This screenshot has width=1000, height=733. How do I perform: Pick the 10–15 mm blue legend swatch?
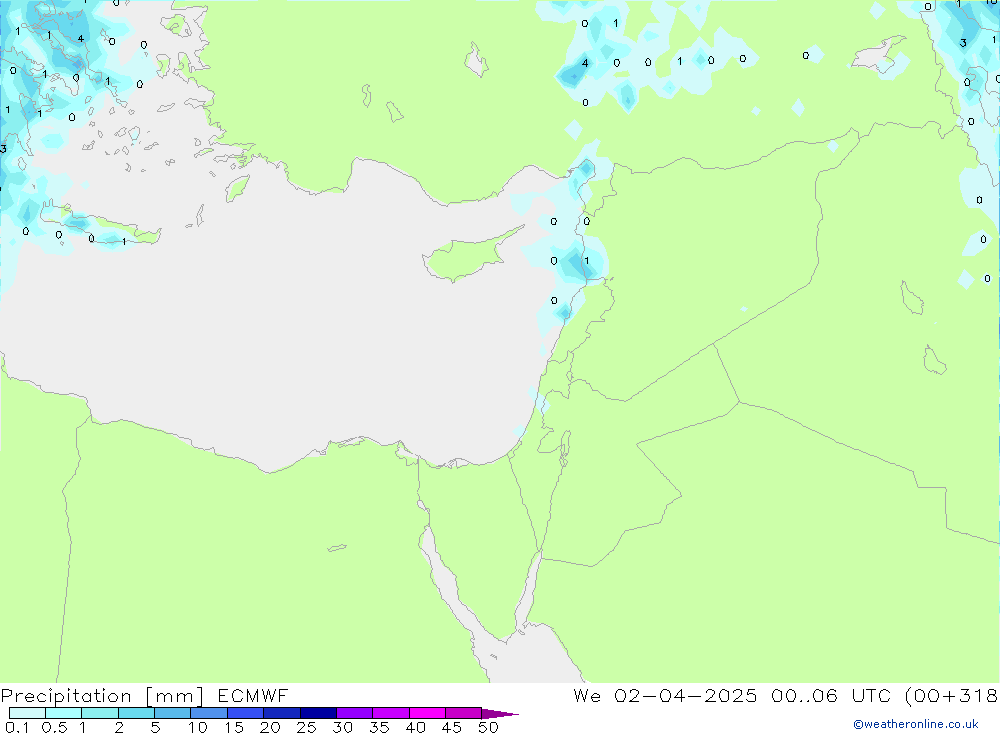[209, 713]
